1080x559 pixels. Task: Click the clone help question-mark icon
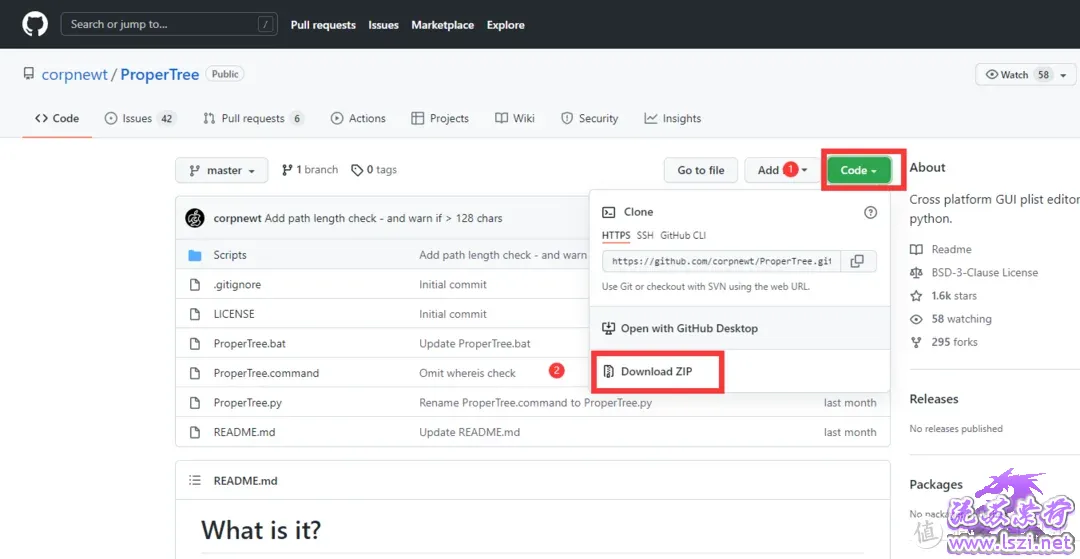pos(871,212)
